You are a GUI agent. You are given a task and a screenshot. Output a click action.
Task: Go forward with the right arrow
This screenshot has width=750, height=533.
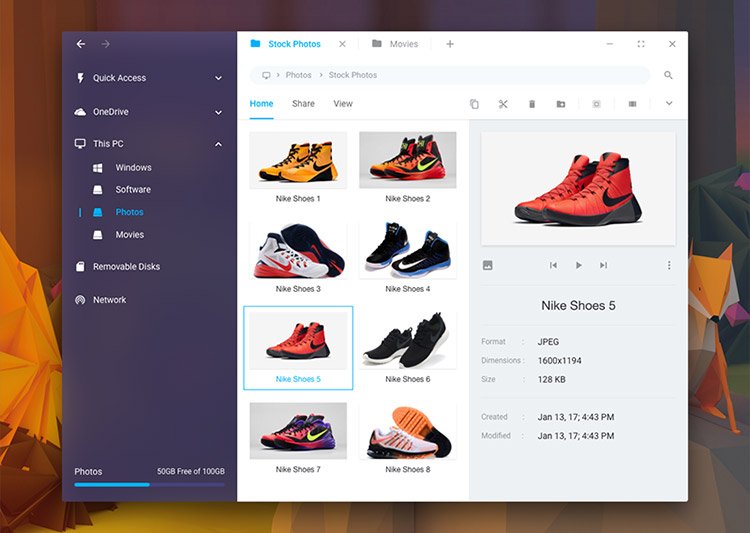[106, 44]
